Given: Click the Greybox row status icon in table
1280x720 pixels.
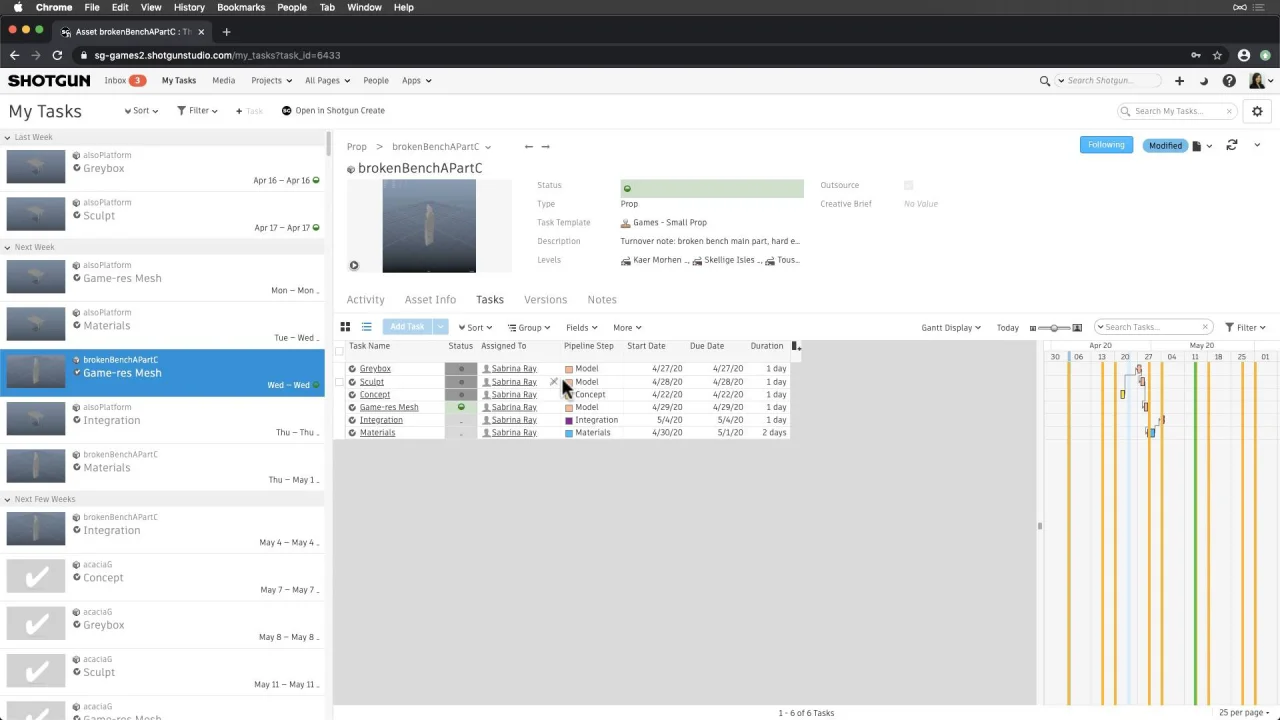Looking at the screenshot, I should [x=461, y=369].
